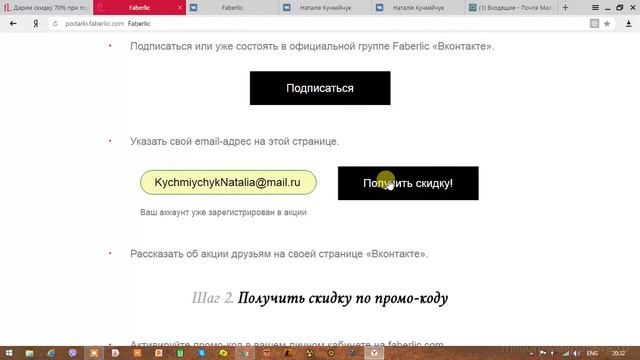
Task: Open the taskbar app with the orange P icon
Action: 158,353
